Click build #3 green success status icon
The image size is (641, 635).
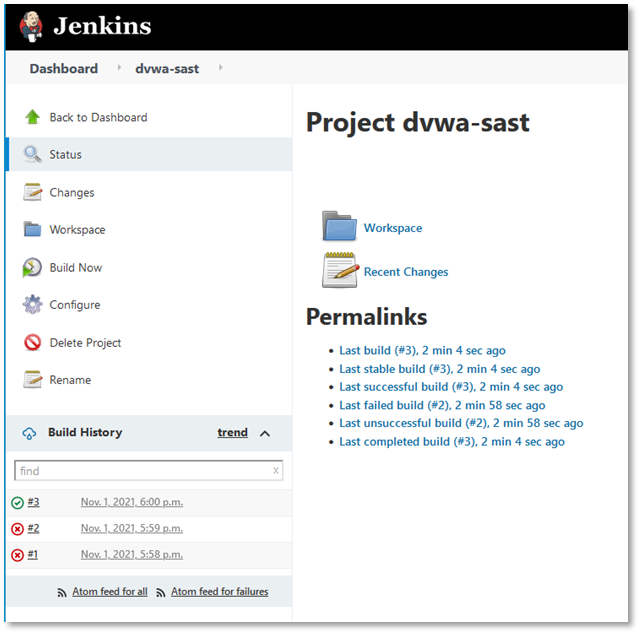click(18, 502)
